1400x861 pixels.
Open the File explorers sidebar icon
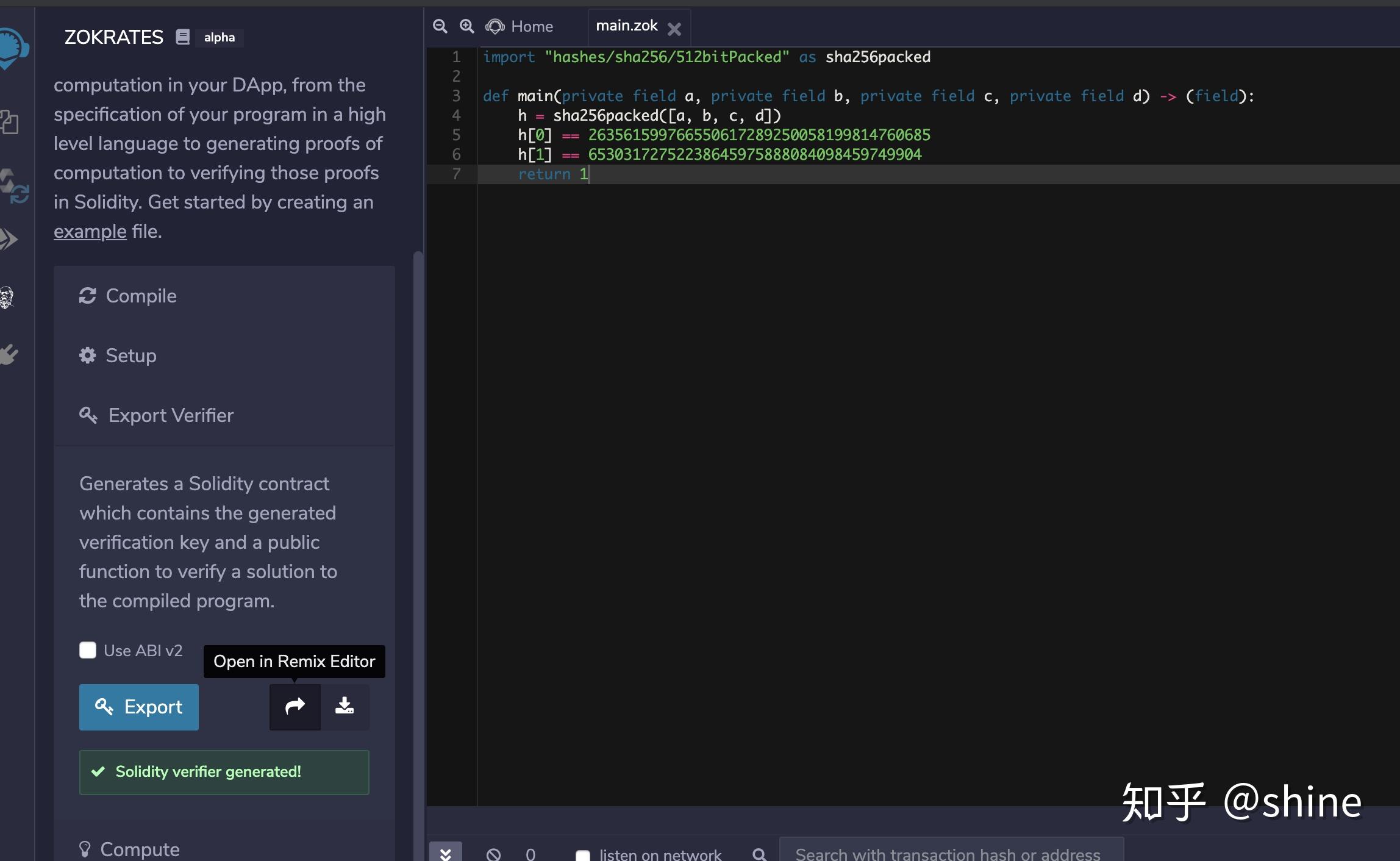[x=10, y=122]
